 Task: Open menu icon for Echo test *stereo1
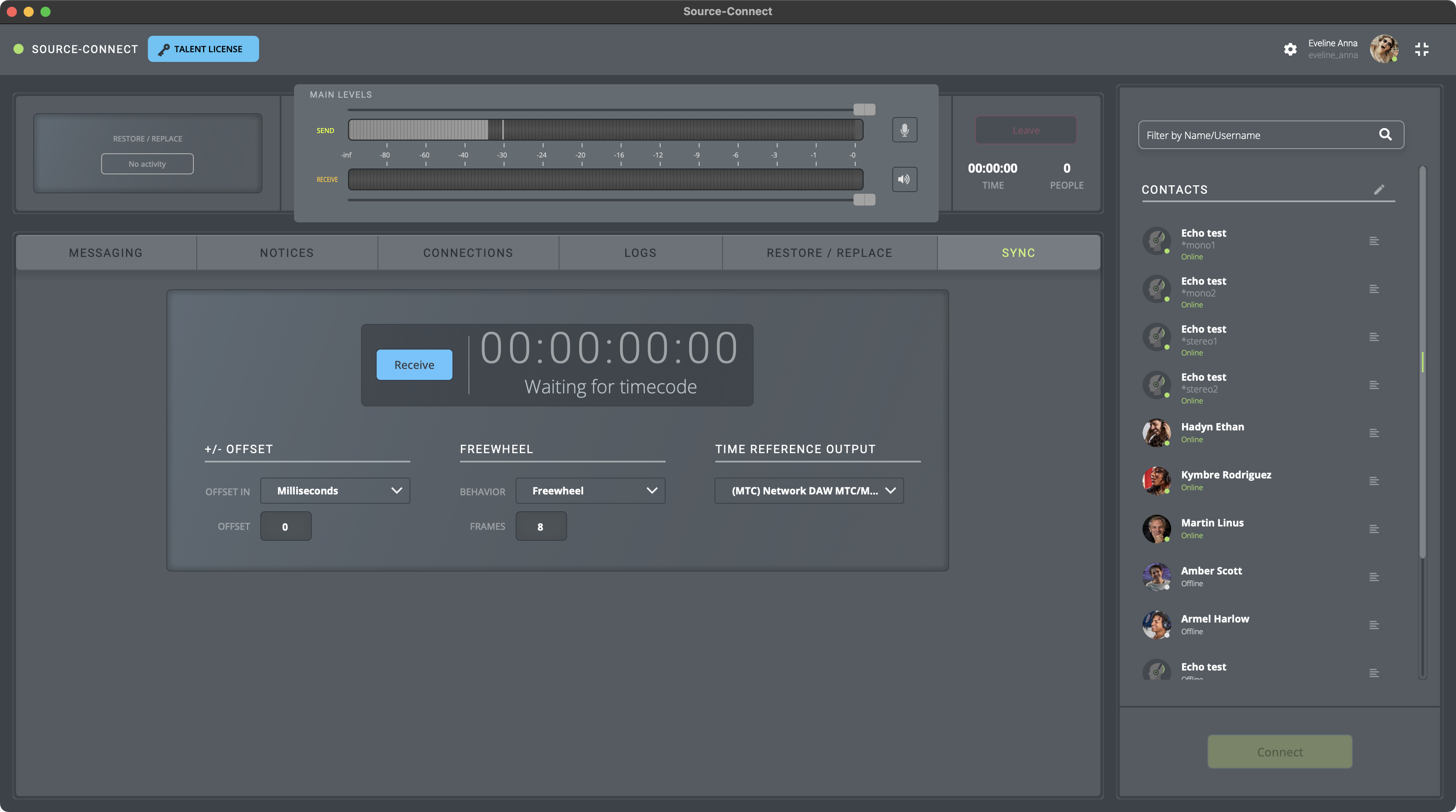click(1374, 337)
